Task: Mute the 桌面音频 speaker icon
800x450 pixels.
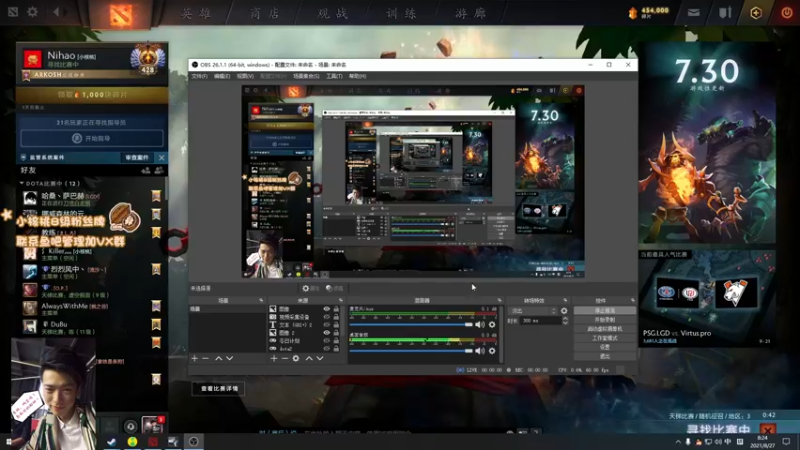Action: (480, 351)
